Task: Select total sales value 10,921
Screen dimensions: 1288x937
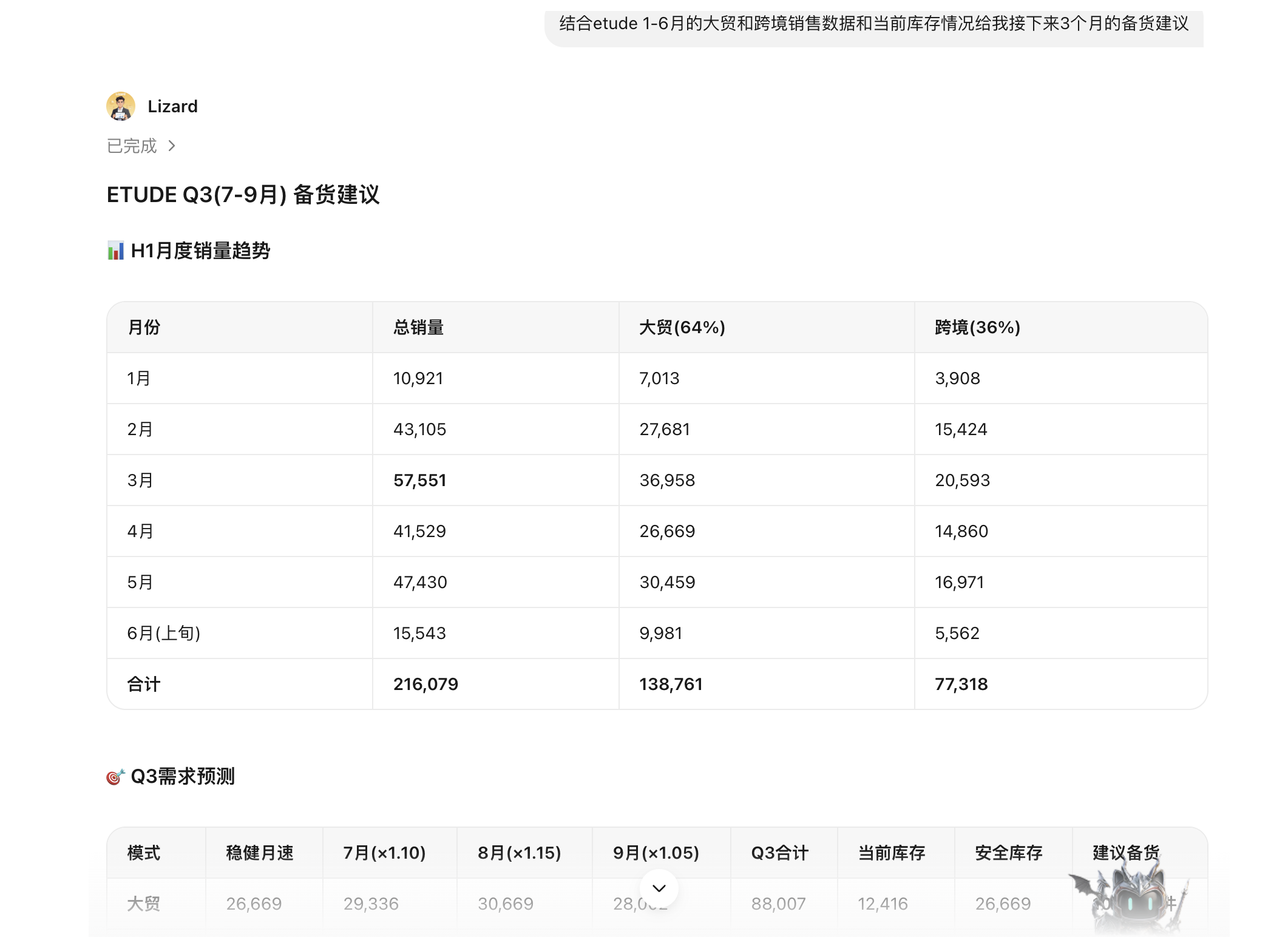Action: [418, 379]
